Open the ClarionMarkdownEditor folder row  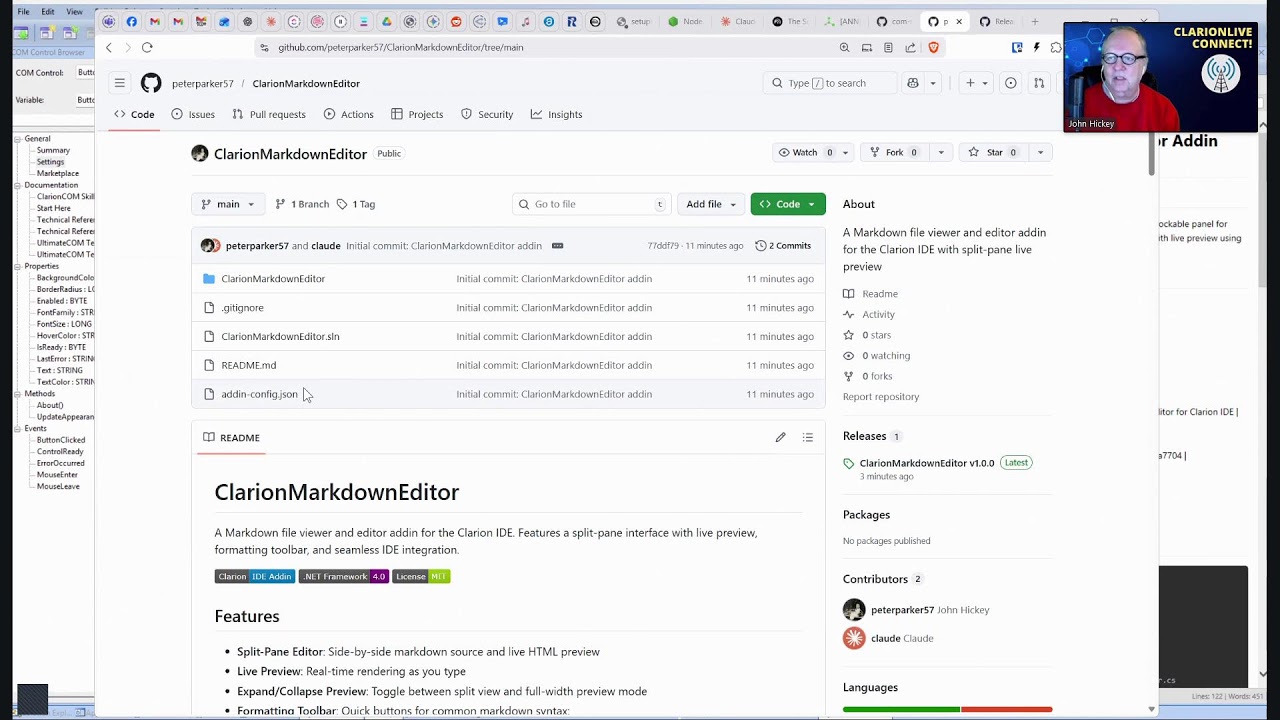pos(508,278)
